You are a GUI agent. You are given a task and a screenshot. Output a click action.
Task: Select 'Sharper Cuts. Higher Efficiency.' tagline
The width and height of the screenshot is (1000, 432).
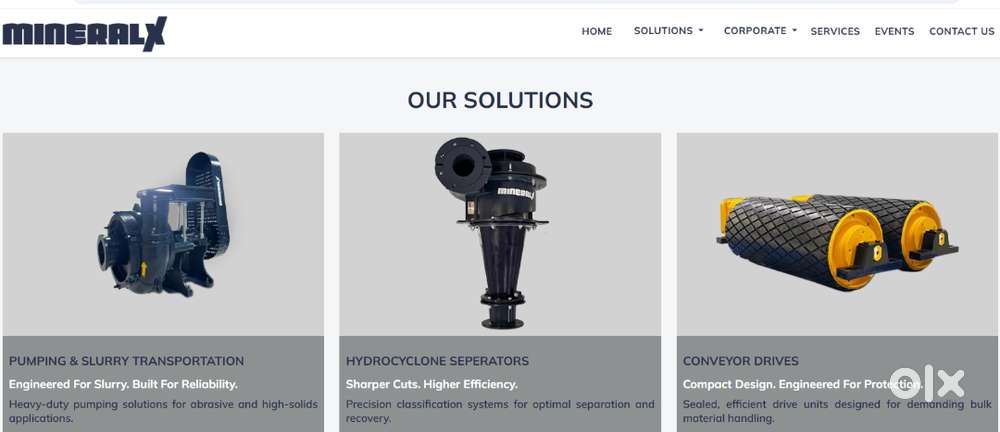432,384
